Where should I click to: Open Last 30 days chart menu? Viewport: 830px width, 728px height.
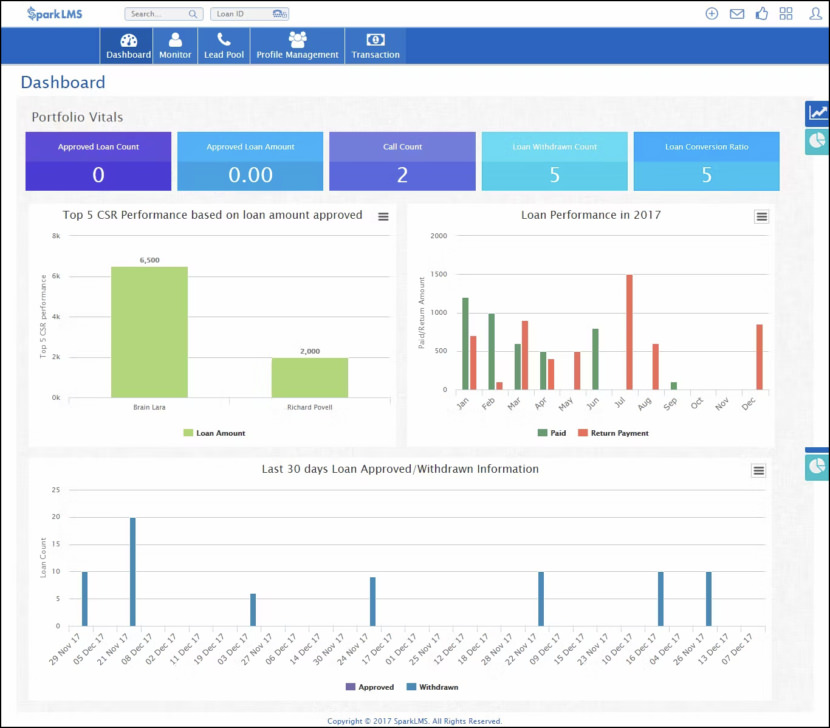pos(759,471)
